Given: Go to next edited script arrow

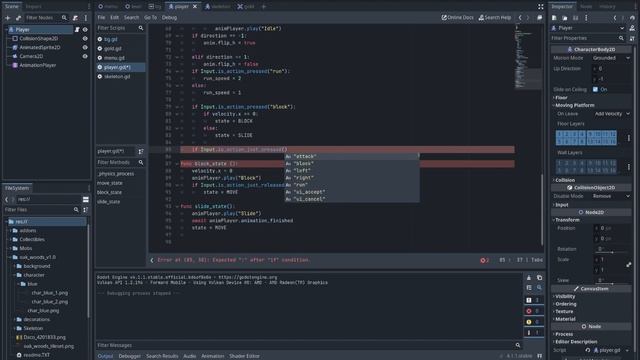Looking at the screenshot, I should tap(528, 18).
